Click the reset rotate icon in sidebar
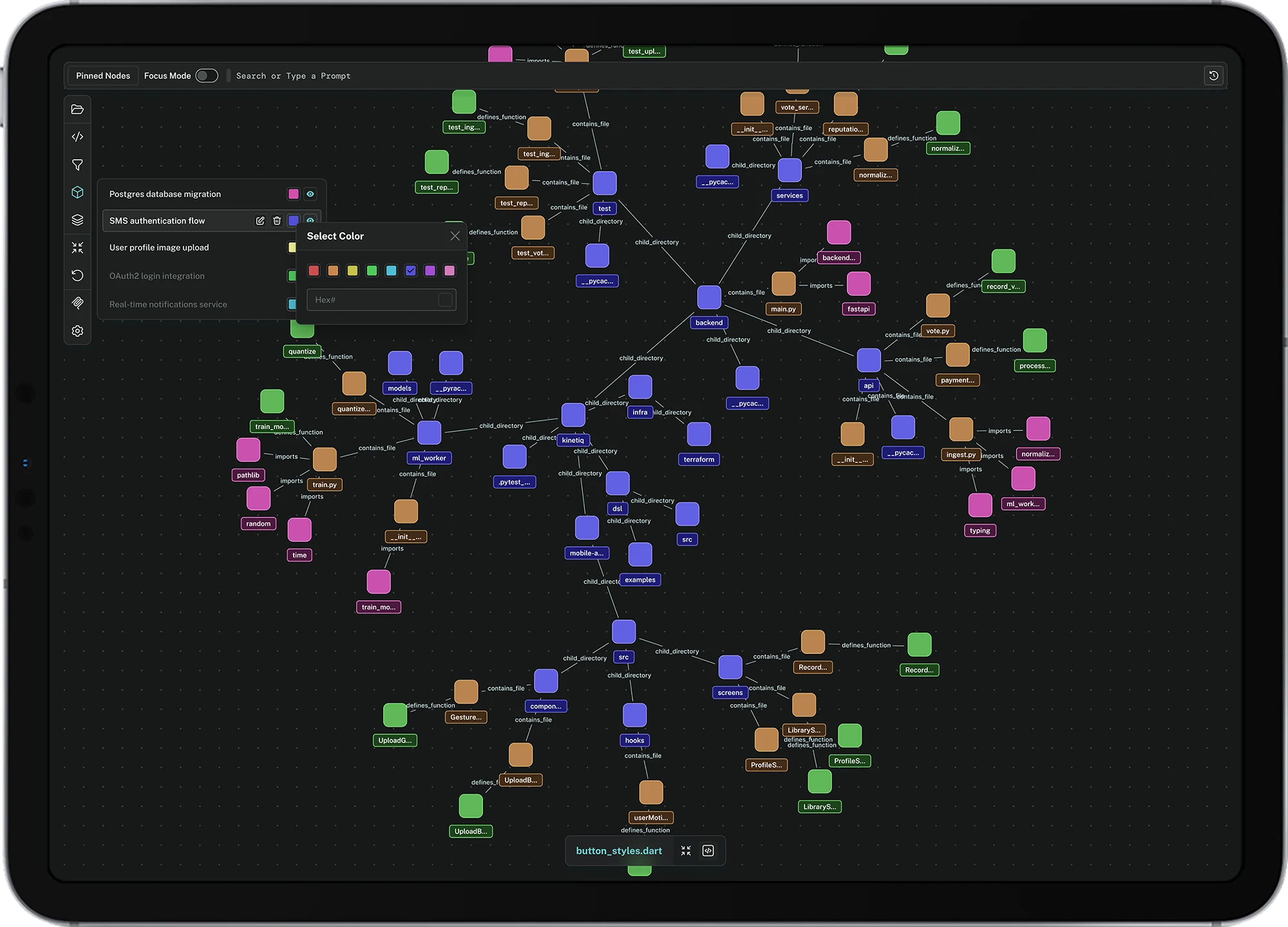 [x=77, y=275]
